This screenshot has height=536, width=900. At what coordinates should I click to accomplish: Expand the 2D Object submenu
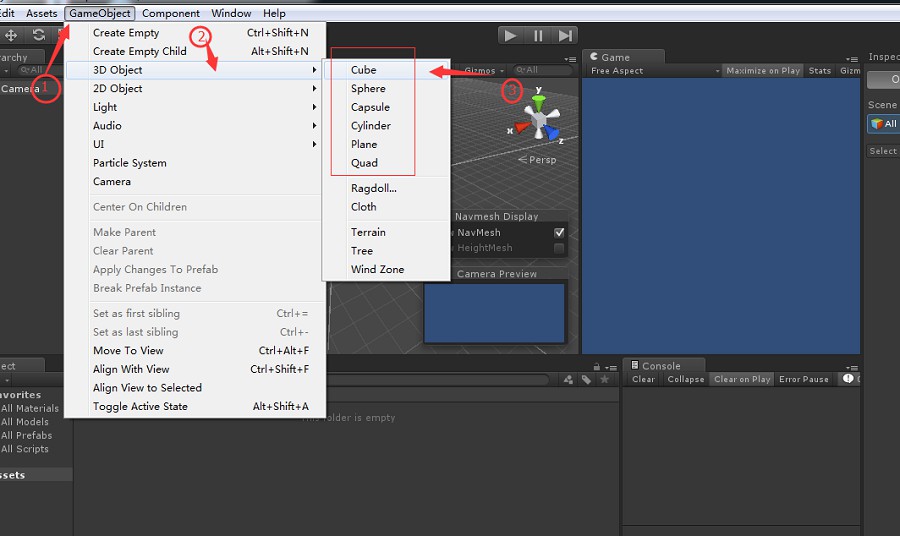coord(193,88)
